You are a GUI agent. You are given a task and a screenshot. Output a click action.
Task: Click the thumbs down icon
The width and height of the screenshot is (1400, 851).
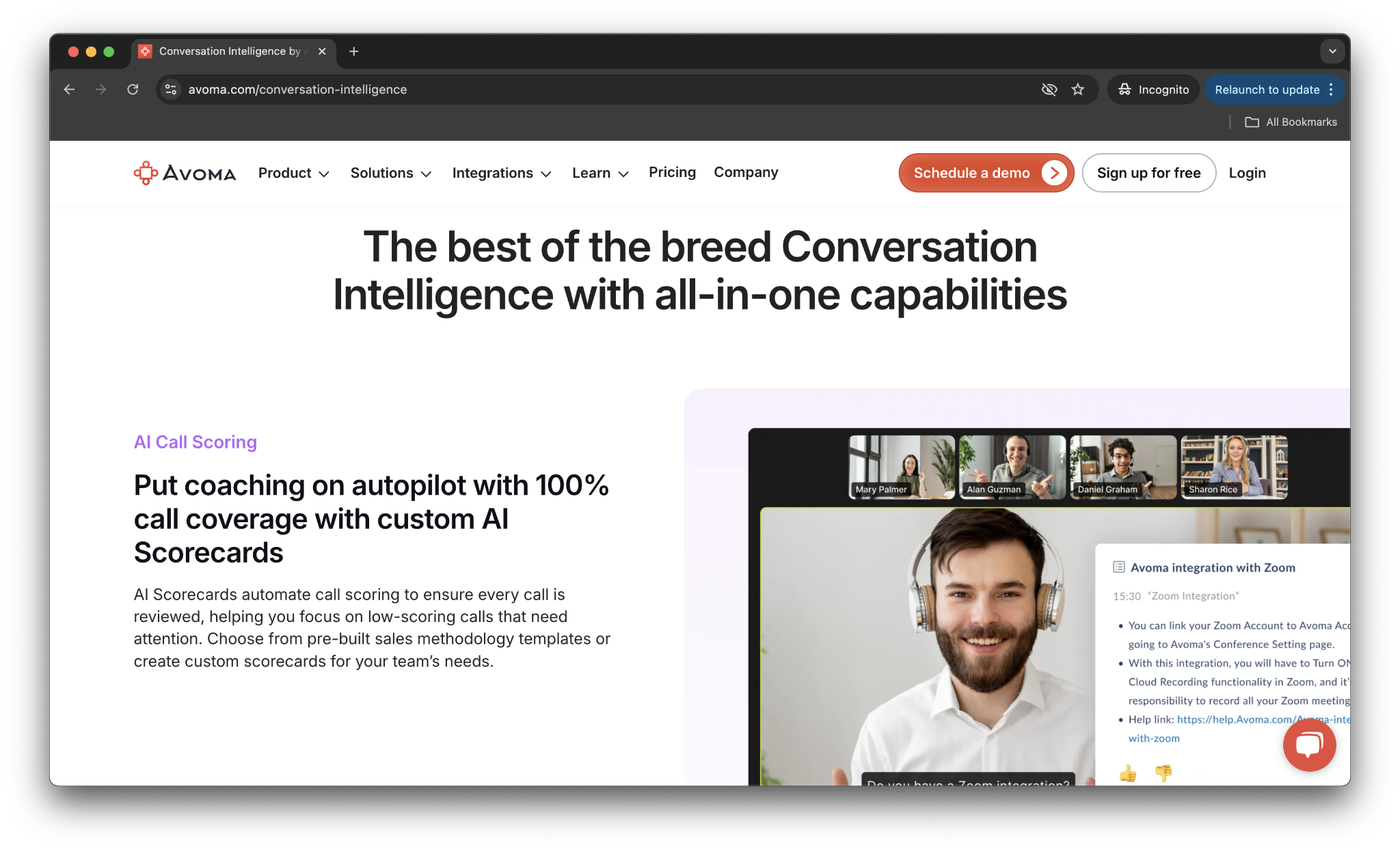(1163, 773)
